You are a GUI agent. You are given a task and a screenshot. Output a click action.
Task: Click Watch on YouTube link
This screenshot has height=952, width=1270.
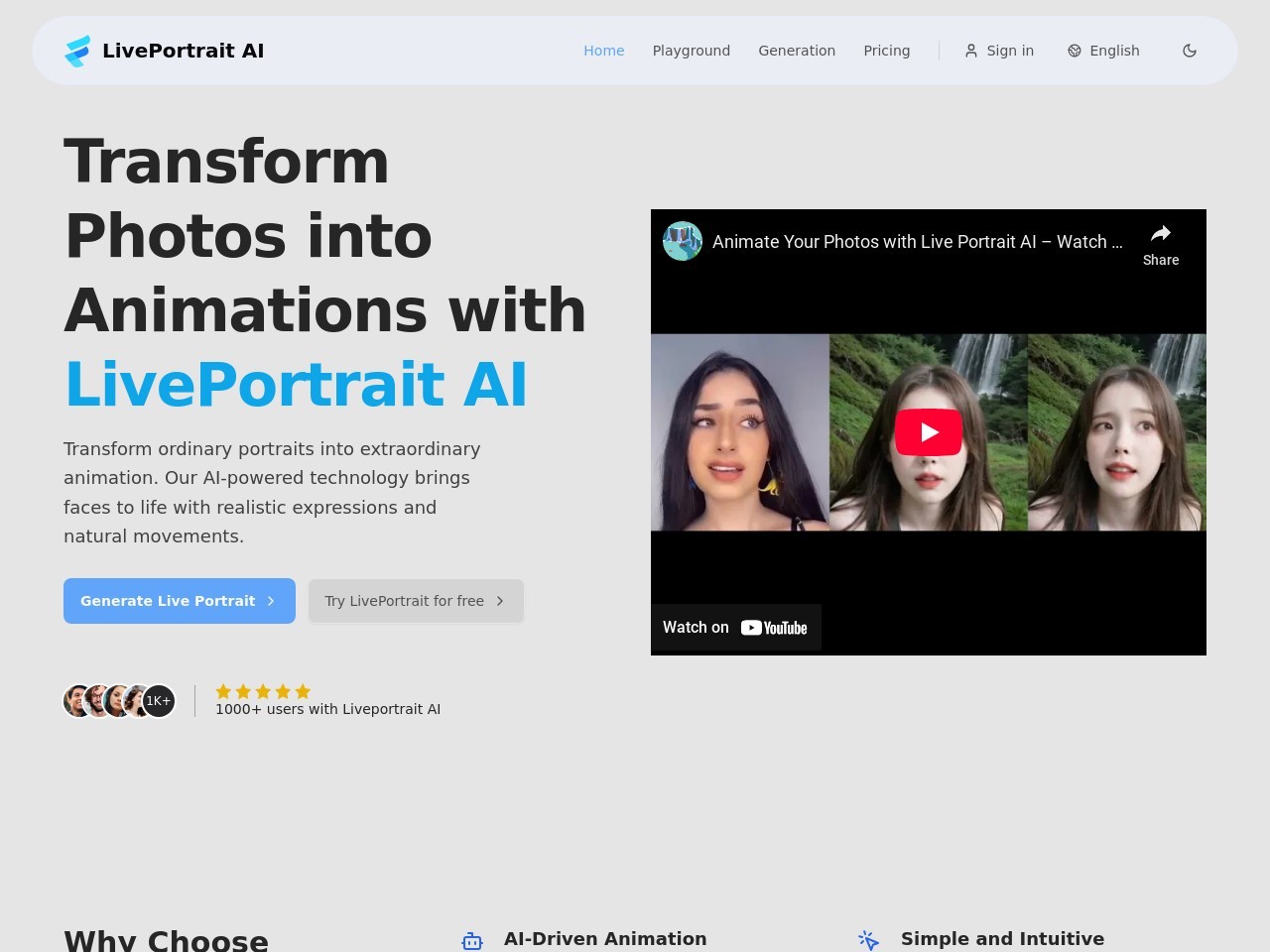pyautogui.click(x=735, y=628)
